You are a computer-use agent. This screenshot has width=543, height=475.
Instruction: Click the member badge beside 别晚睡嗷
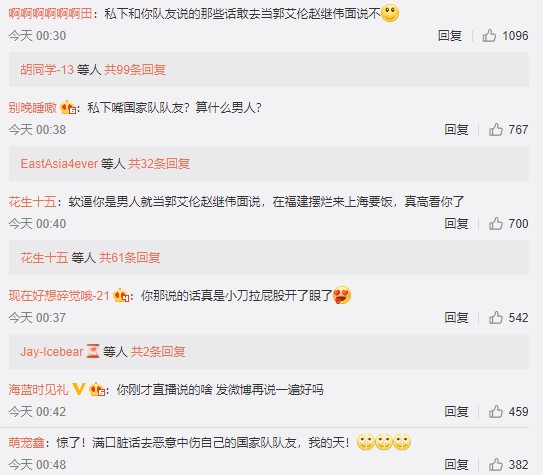click(68, 107)
